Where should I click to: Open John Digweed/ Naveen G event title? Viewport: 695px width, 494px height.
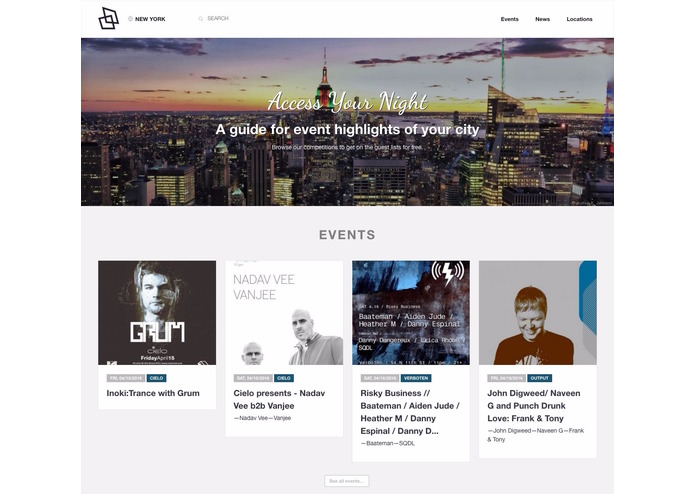534,406
